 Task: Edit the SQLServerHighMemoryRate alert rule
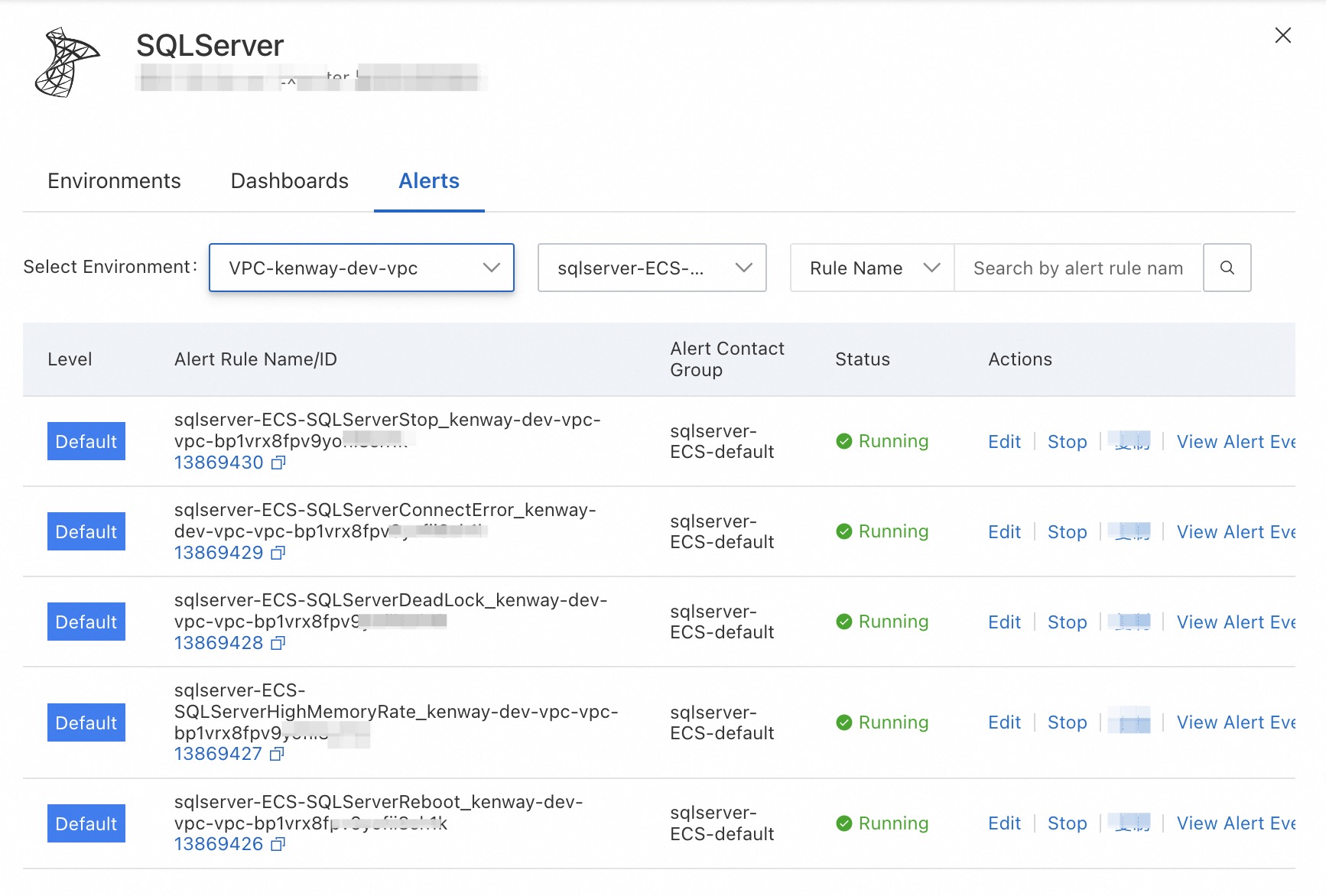(1005, 722)
